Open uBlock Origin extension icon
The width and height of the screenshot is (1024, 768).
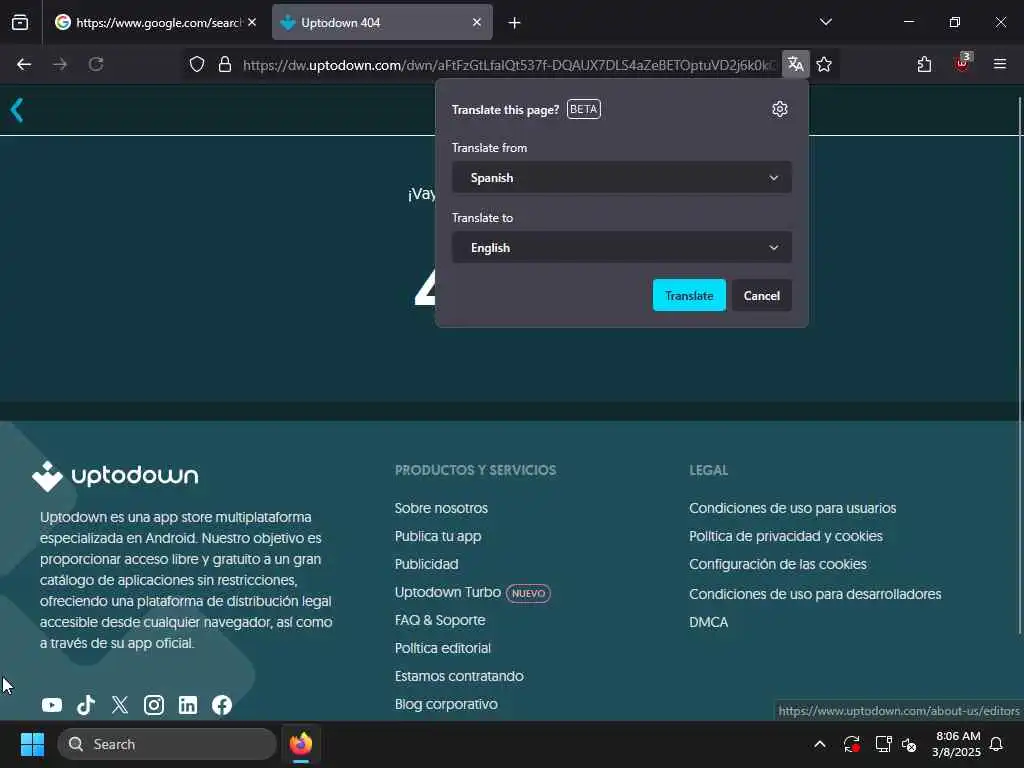[x=962, y=64]
